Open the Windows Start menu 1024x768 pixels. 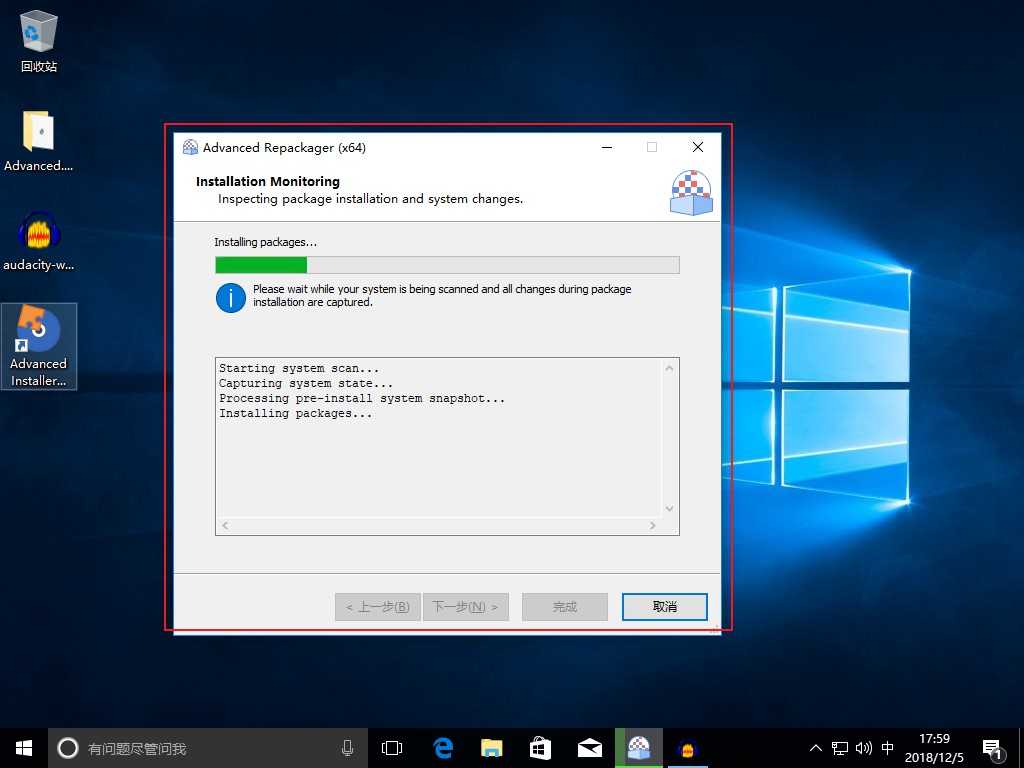point(24,748)
